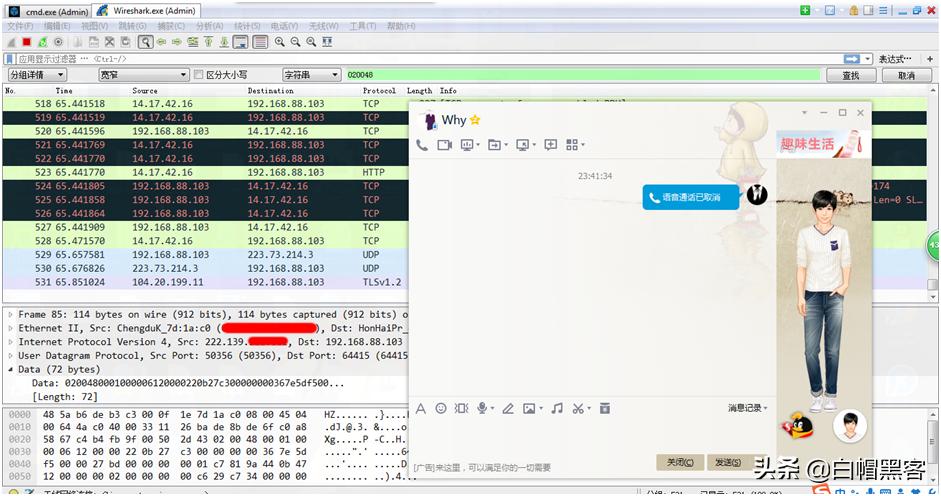Screen dimensions: 941x496
Task: Open the 文件 menu
Action: [20, 26]
